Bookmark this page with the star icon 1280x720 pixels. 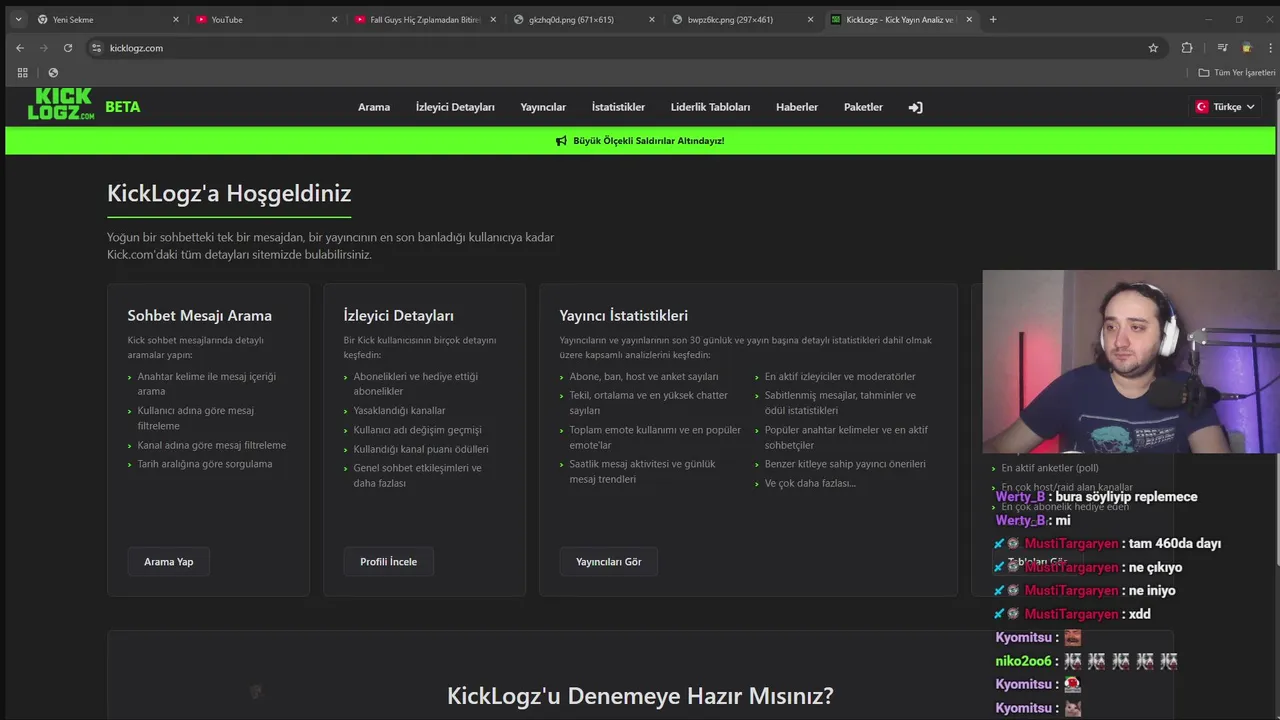point(1153,48)
